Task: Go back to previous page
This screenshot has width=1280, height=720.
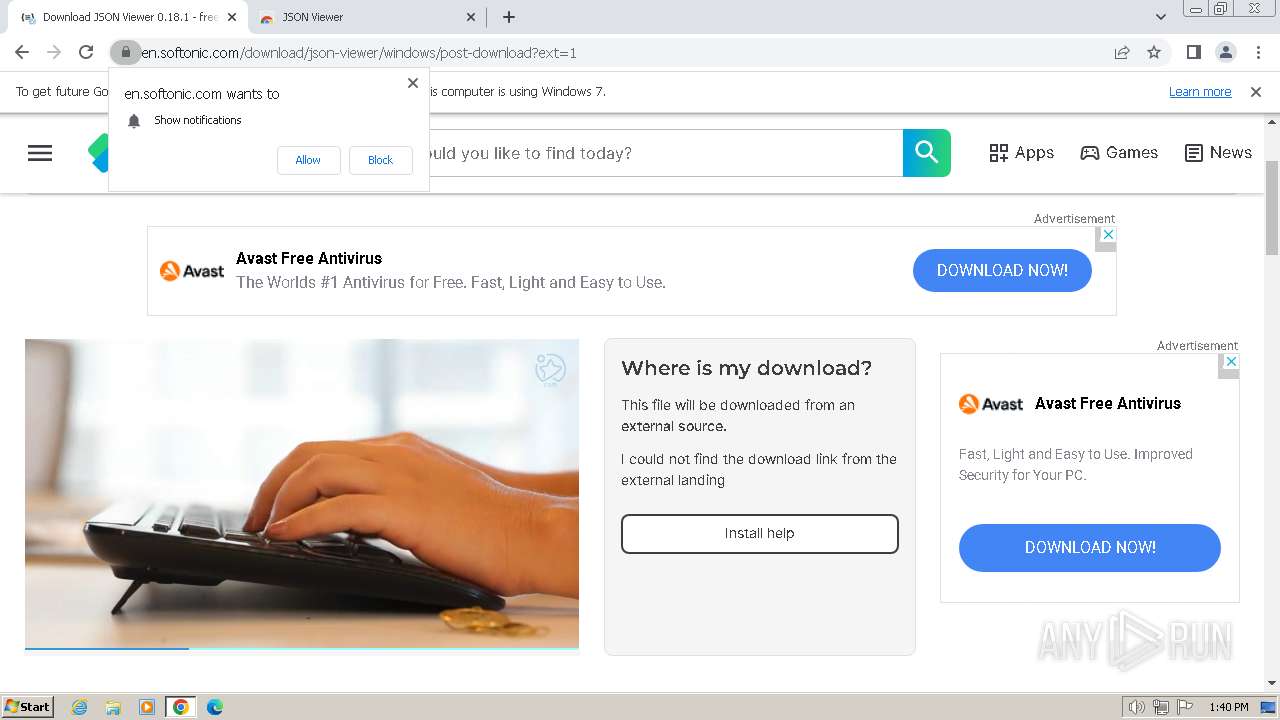Action: tap(22, 52)
